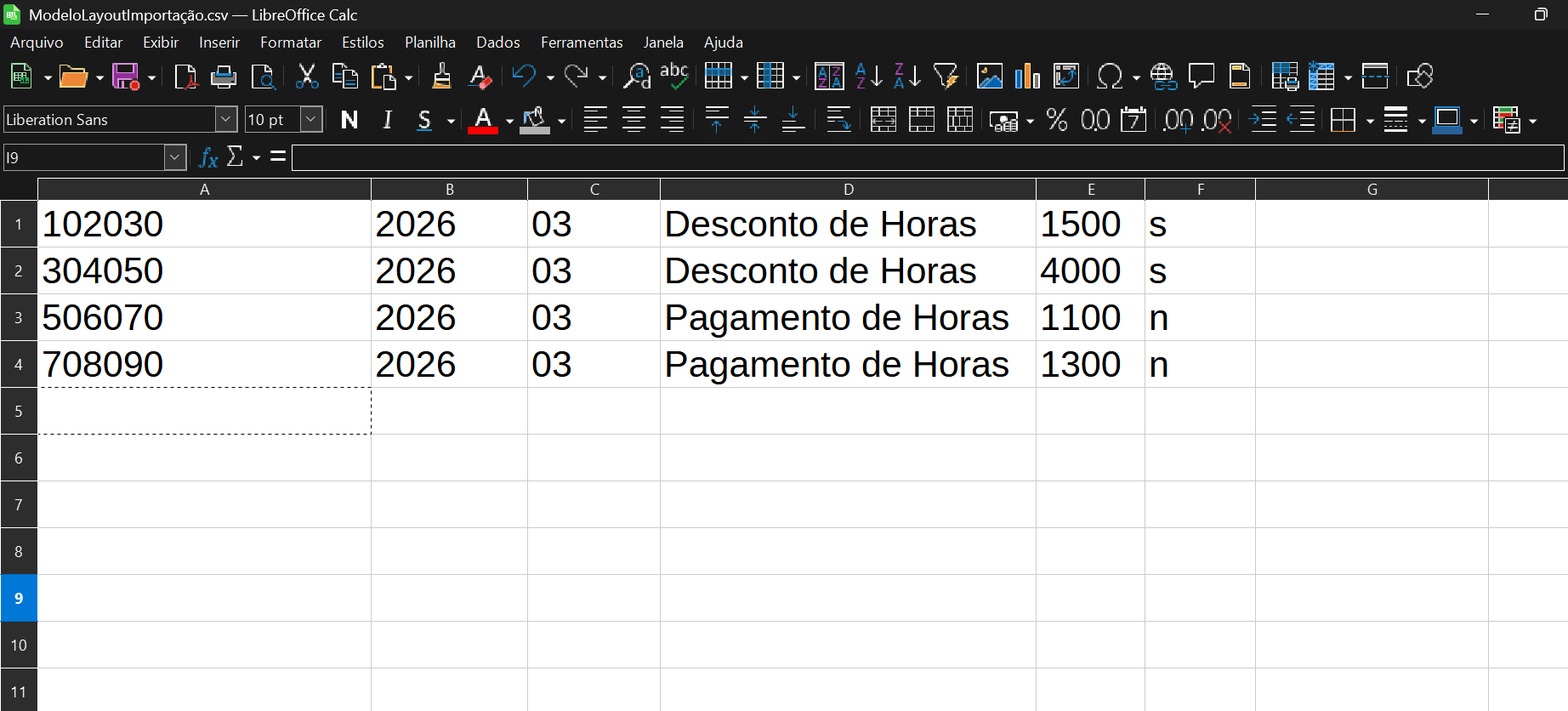Click the Redo arrow icon

click(577, 77)
